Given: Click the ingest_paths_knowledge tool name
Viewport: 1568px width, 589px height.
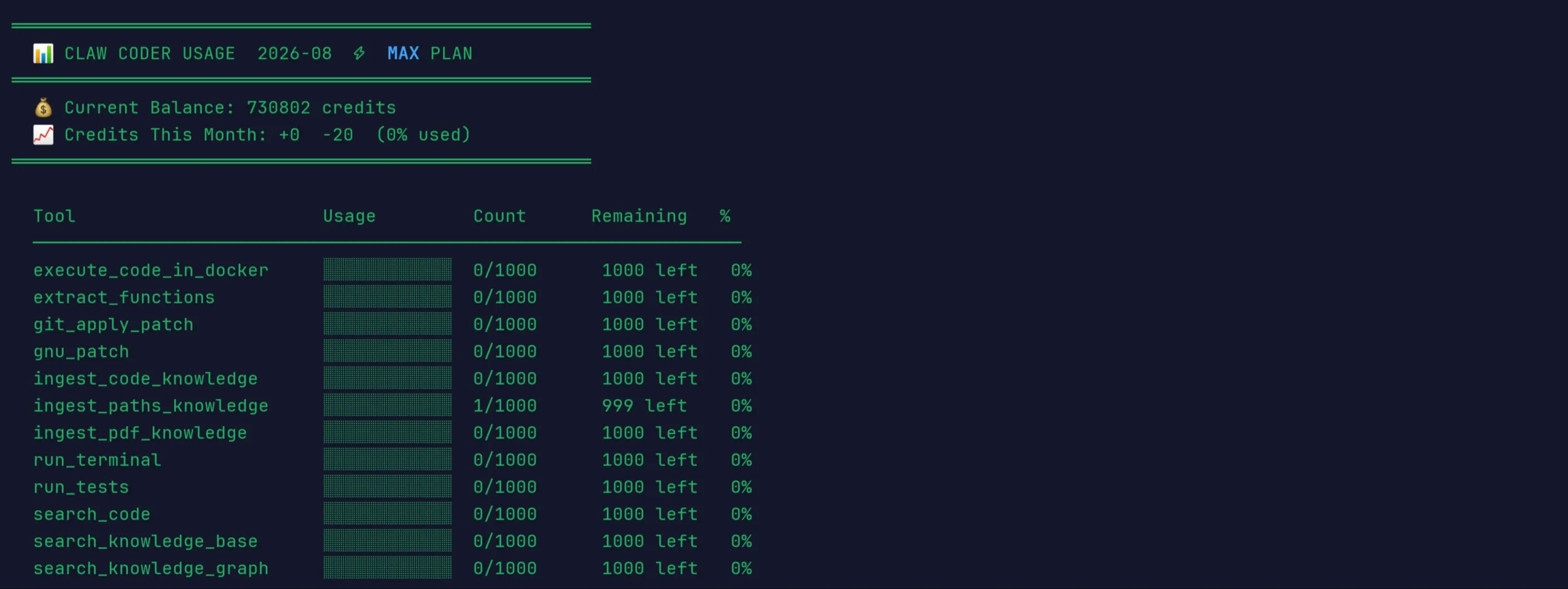Looking at the screenshot, I should click(150, 406).
